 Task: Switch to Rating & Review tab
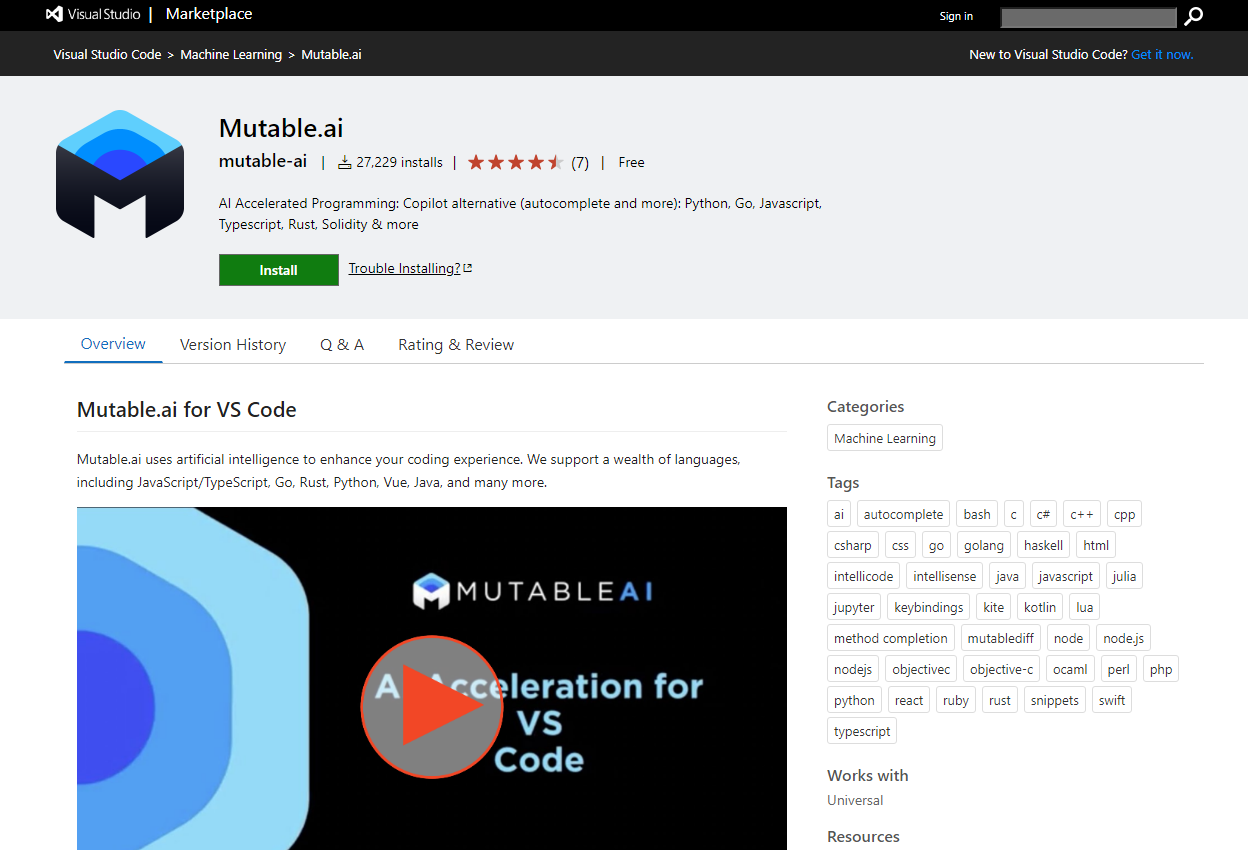456,345
